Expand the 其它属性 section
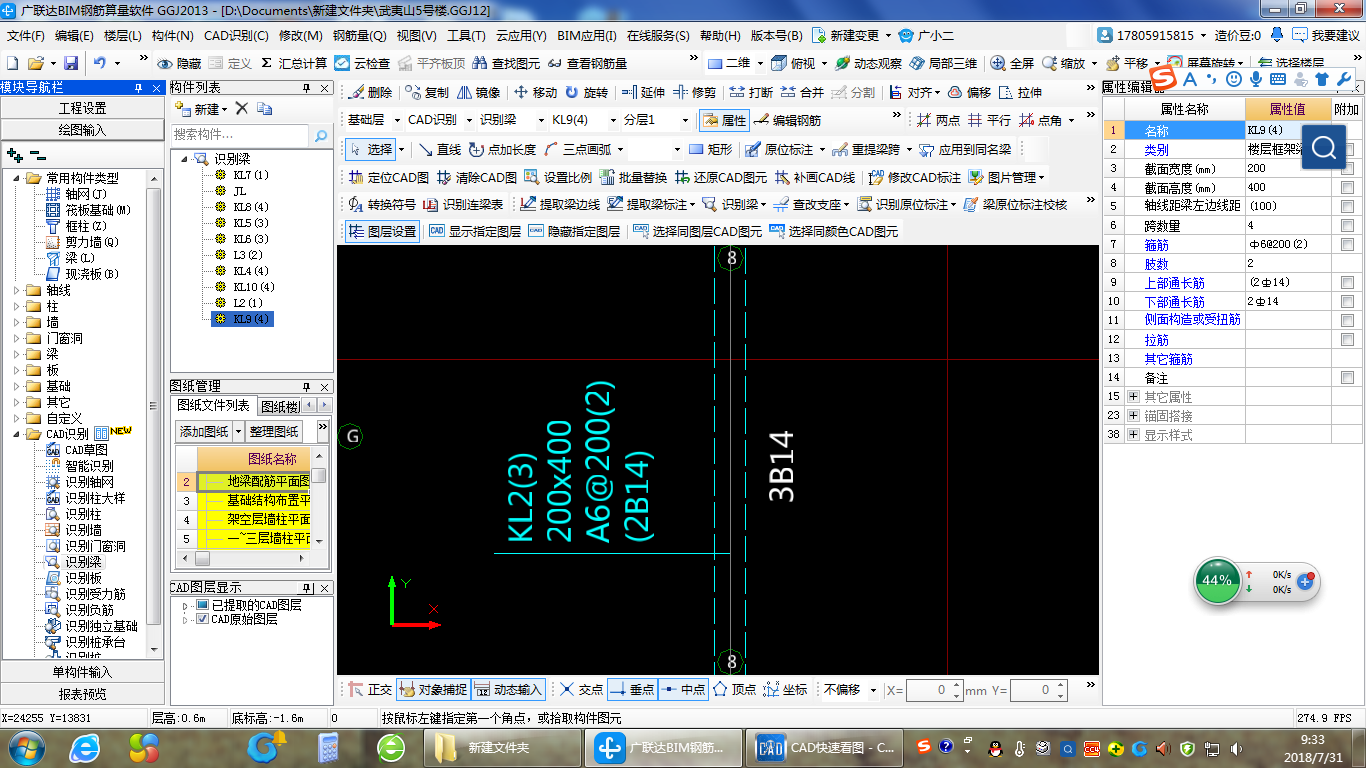This screenshot has width=1366, height=768. pyautogui.click(x=1133, y=397)
